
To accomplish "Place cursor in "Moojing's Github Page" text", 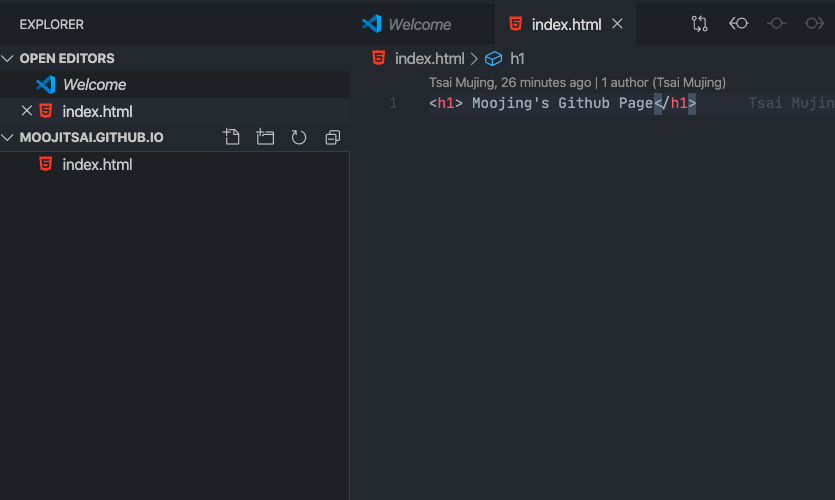I will [562, 103].
